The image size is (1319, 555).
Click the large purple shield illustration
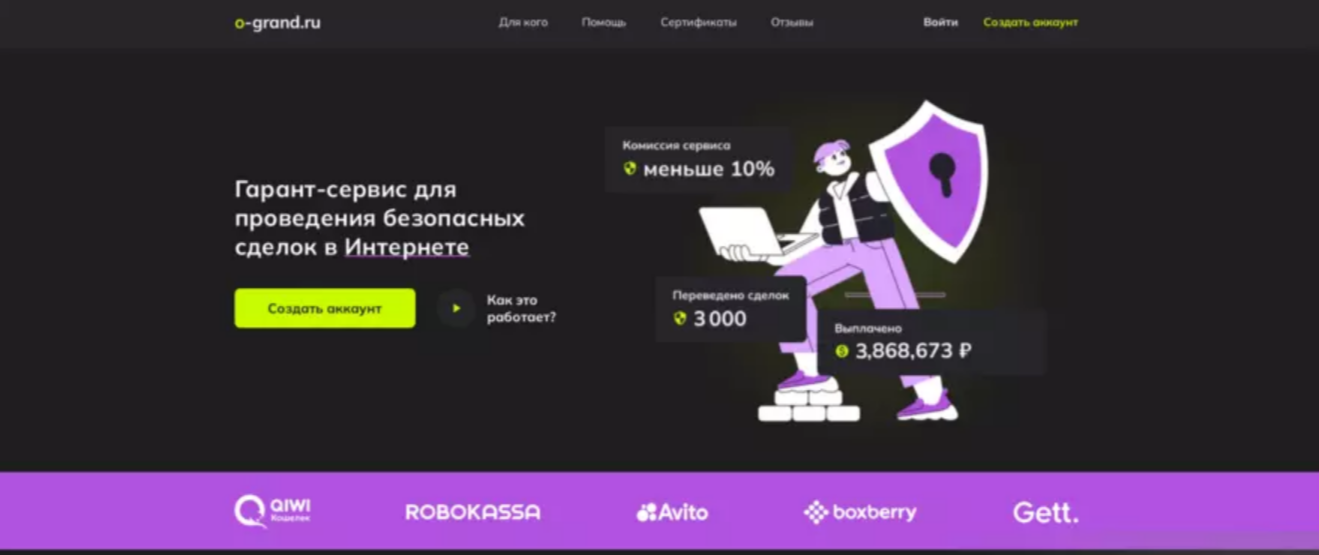pyautogui.click(x=928, y=178)
